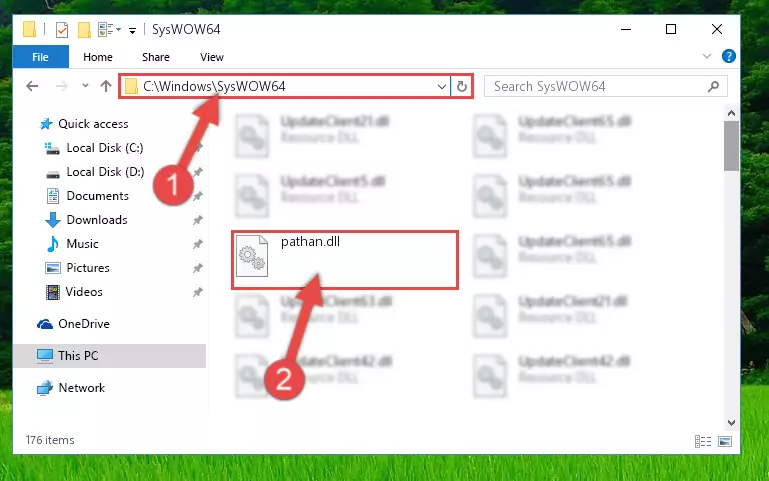Select the pathan.dll file name

coord(310,242)
